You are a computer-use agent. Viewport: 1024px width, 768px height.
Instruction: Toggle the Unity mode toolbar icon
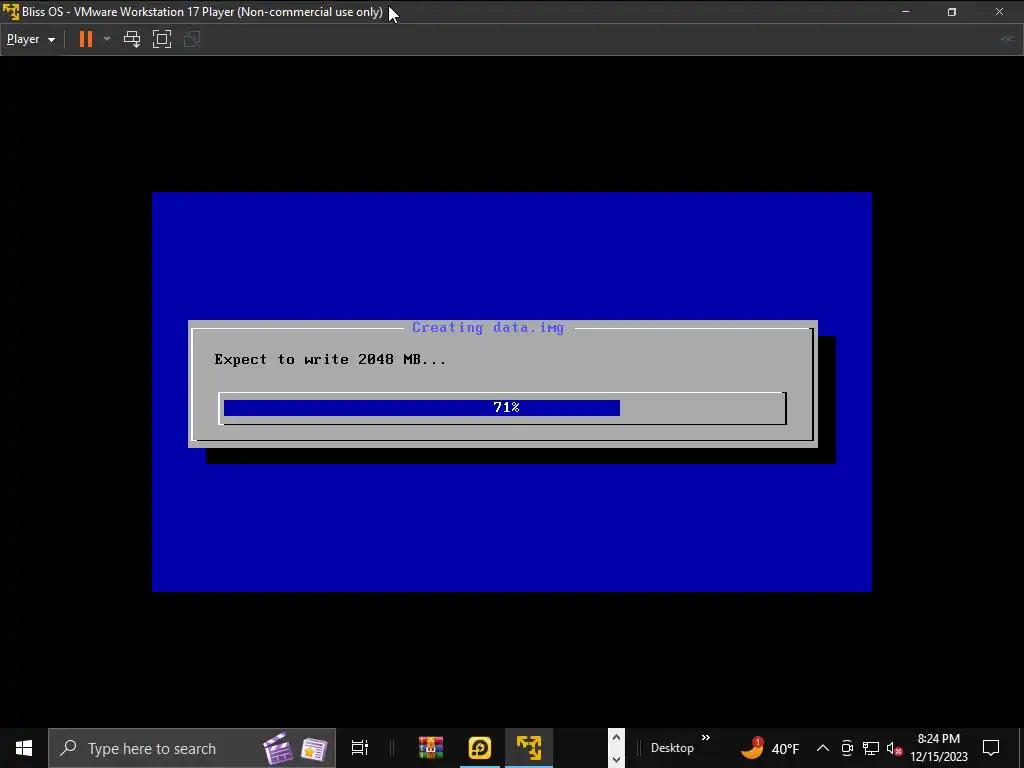click(x=192, y=39)
